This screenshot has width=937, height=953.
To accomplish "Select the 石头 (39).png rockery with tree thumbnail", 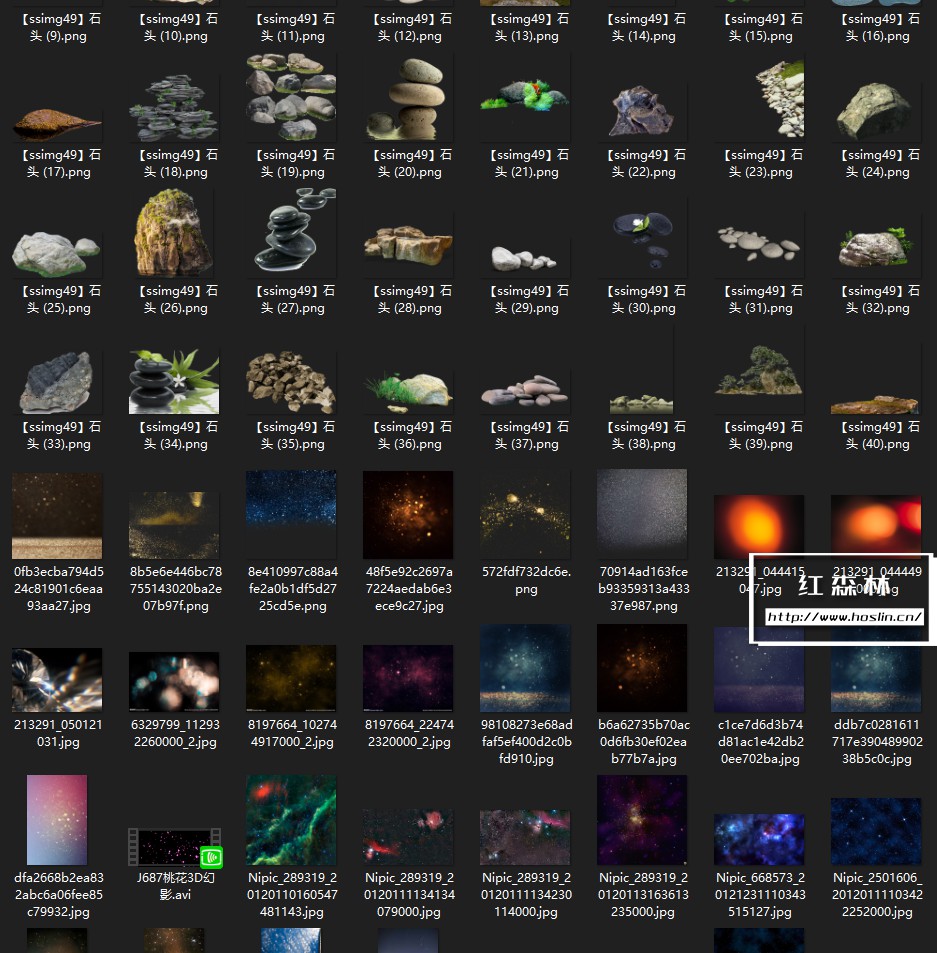I will click(759, 370).
